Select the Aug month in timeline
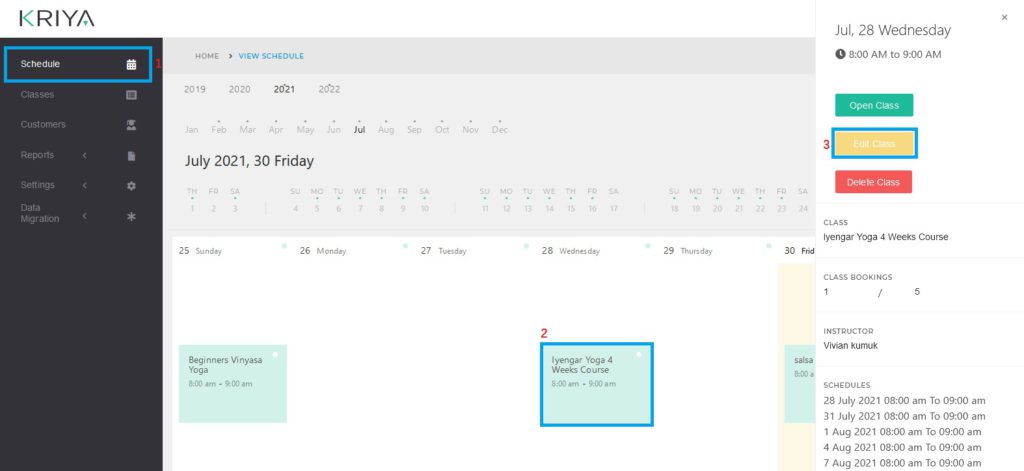The width and height of the screenshot is (1024, 471). [386, 130]
